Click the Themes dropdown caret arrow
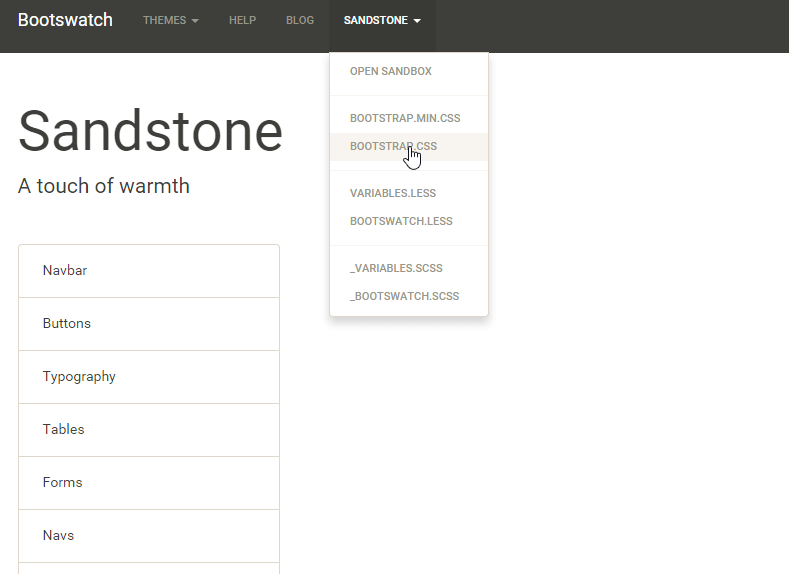The image size is (789, 574). pos(195,21)
